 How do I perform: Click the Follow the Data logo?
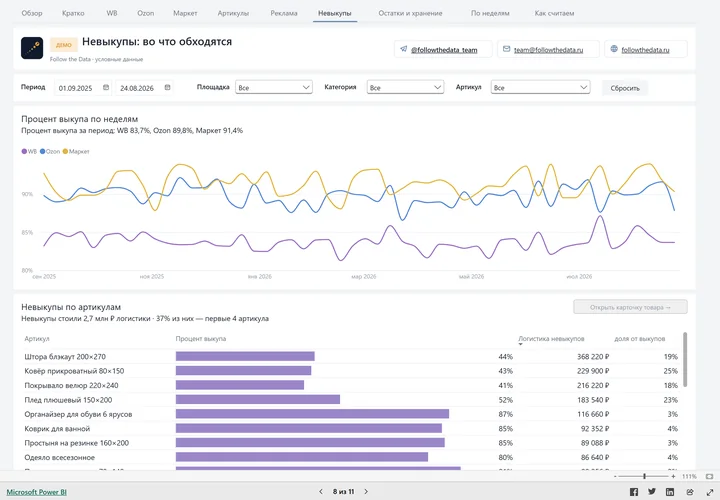click(x=32, y=48)
